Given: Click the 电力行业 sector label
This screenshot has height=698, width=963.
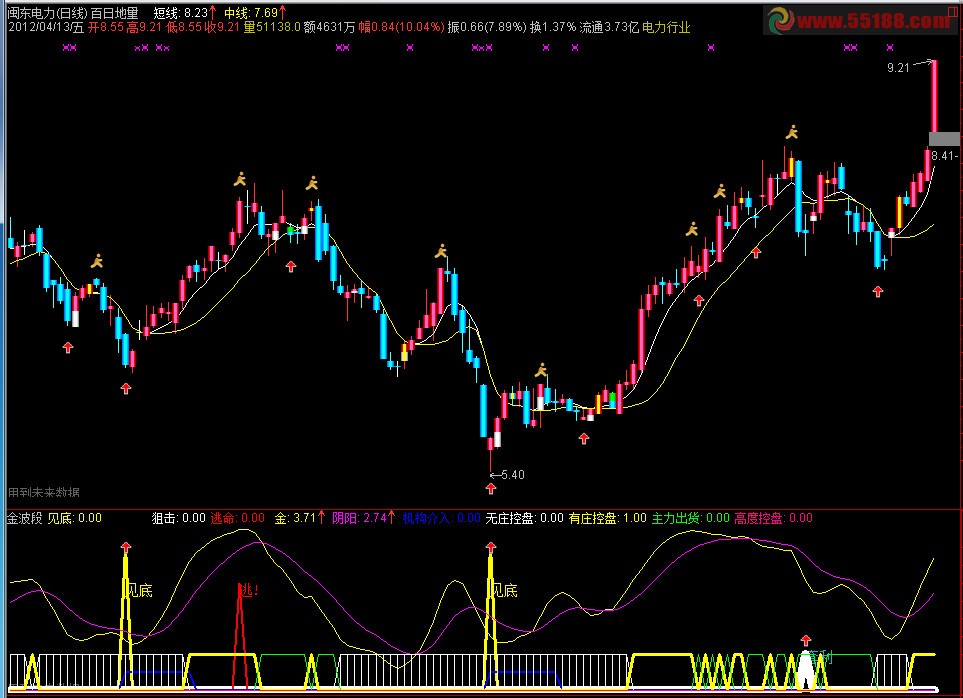Looking at the screenshot, I should point(666,27).
